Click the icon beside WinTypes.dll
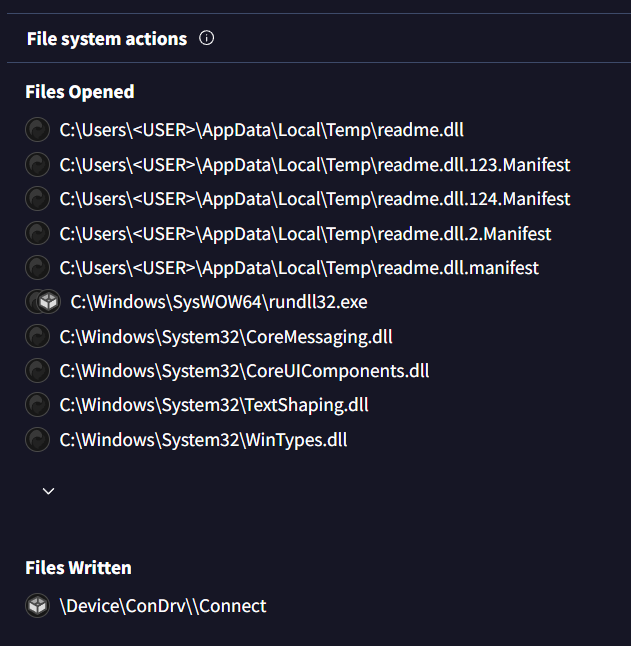The height and width of the screenshot is (646, 631). 37,440
